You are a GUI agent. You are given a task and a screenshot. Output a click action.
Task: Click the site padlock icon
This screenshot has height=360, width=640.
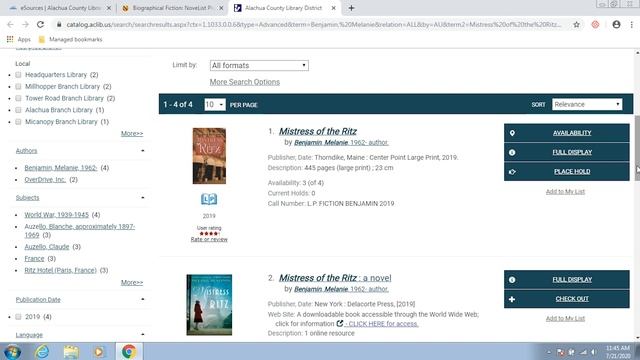pos(59,24)
